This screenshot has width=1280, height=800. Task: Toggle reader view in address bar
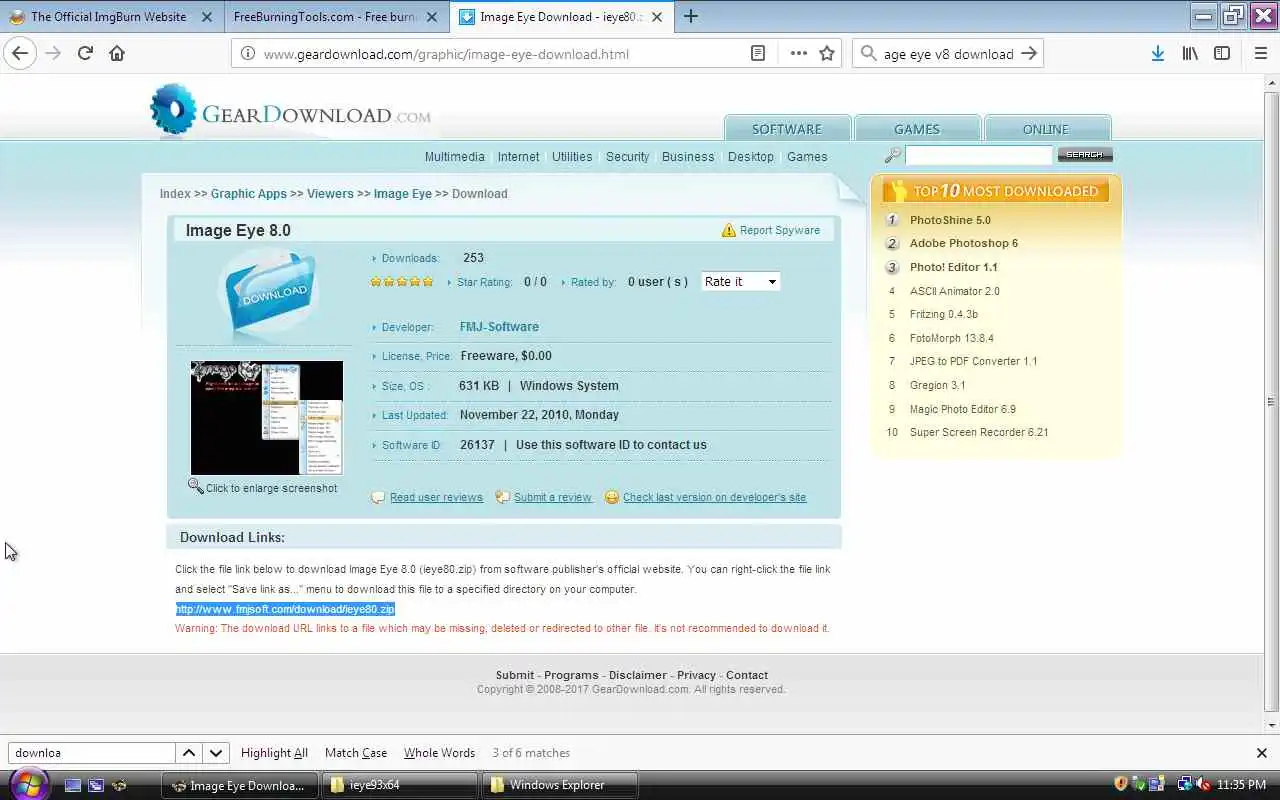758,54
